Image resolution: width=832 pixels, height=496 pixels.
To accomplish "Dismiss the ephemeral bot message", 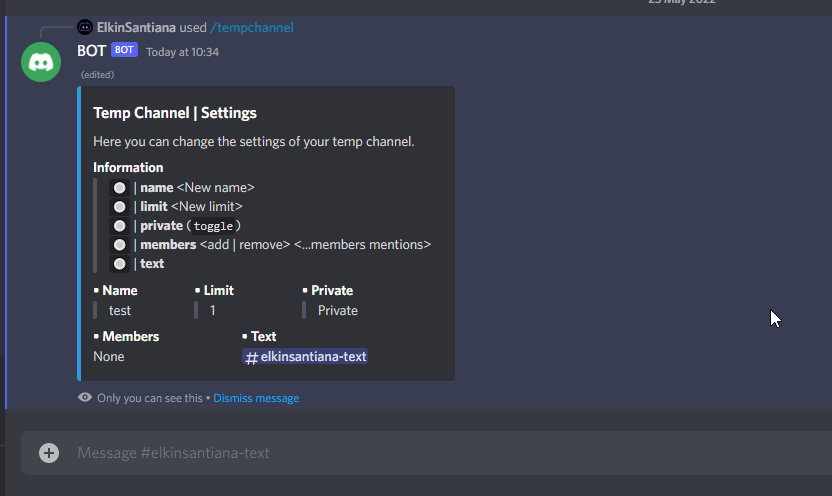I will click(256, 398).
